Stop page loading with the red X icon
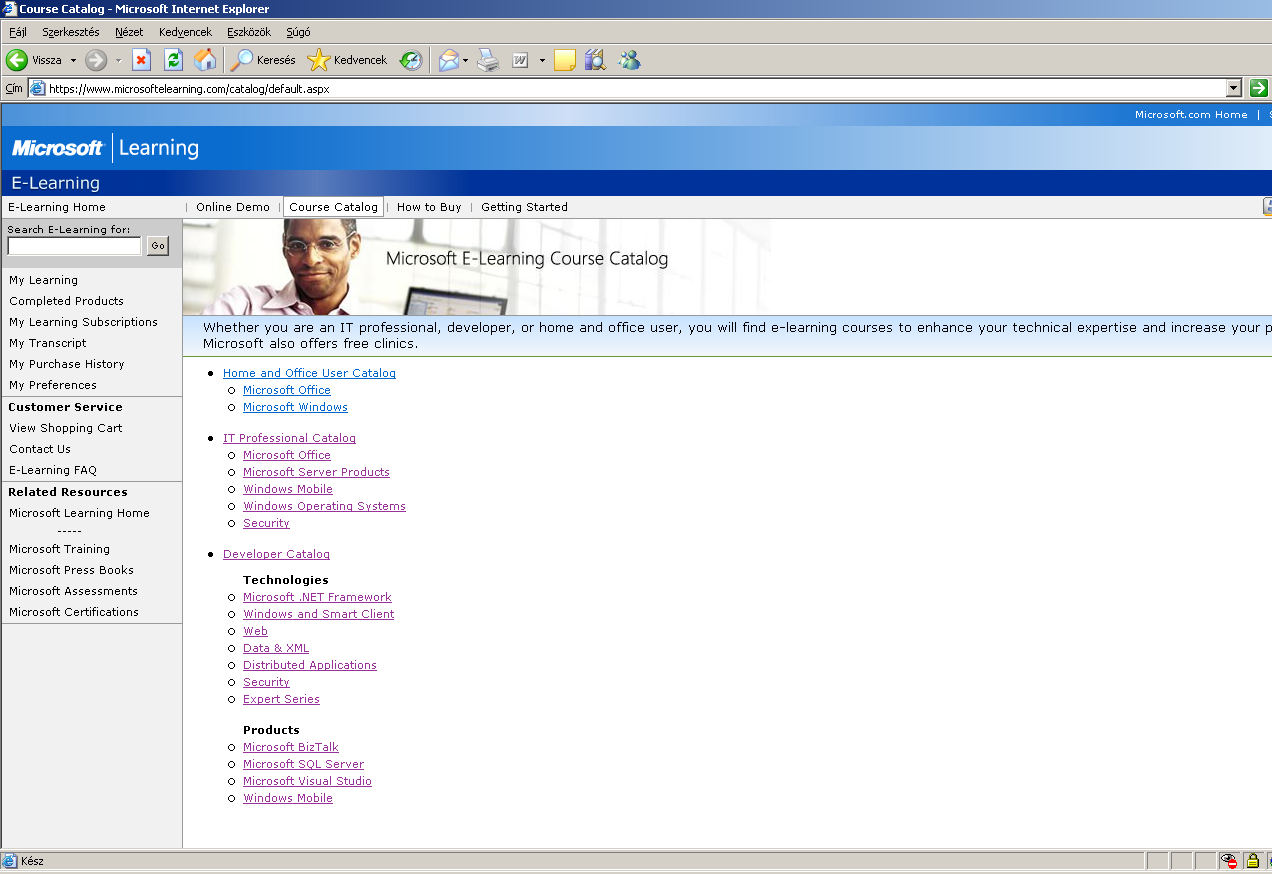 [x=141, y=60]
